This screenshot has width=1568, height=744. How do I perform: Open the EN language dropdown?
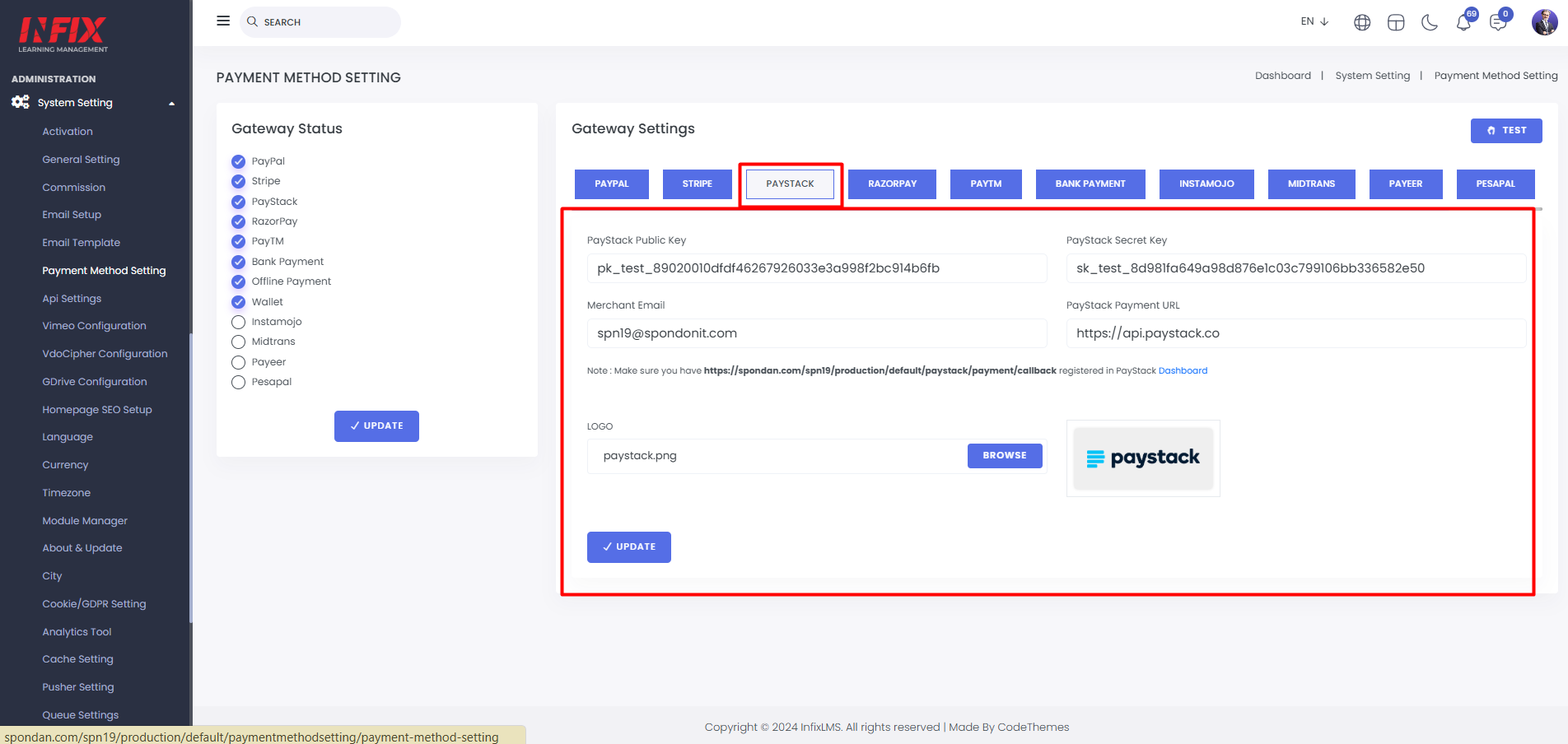[1314, 21]
